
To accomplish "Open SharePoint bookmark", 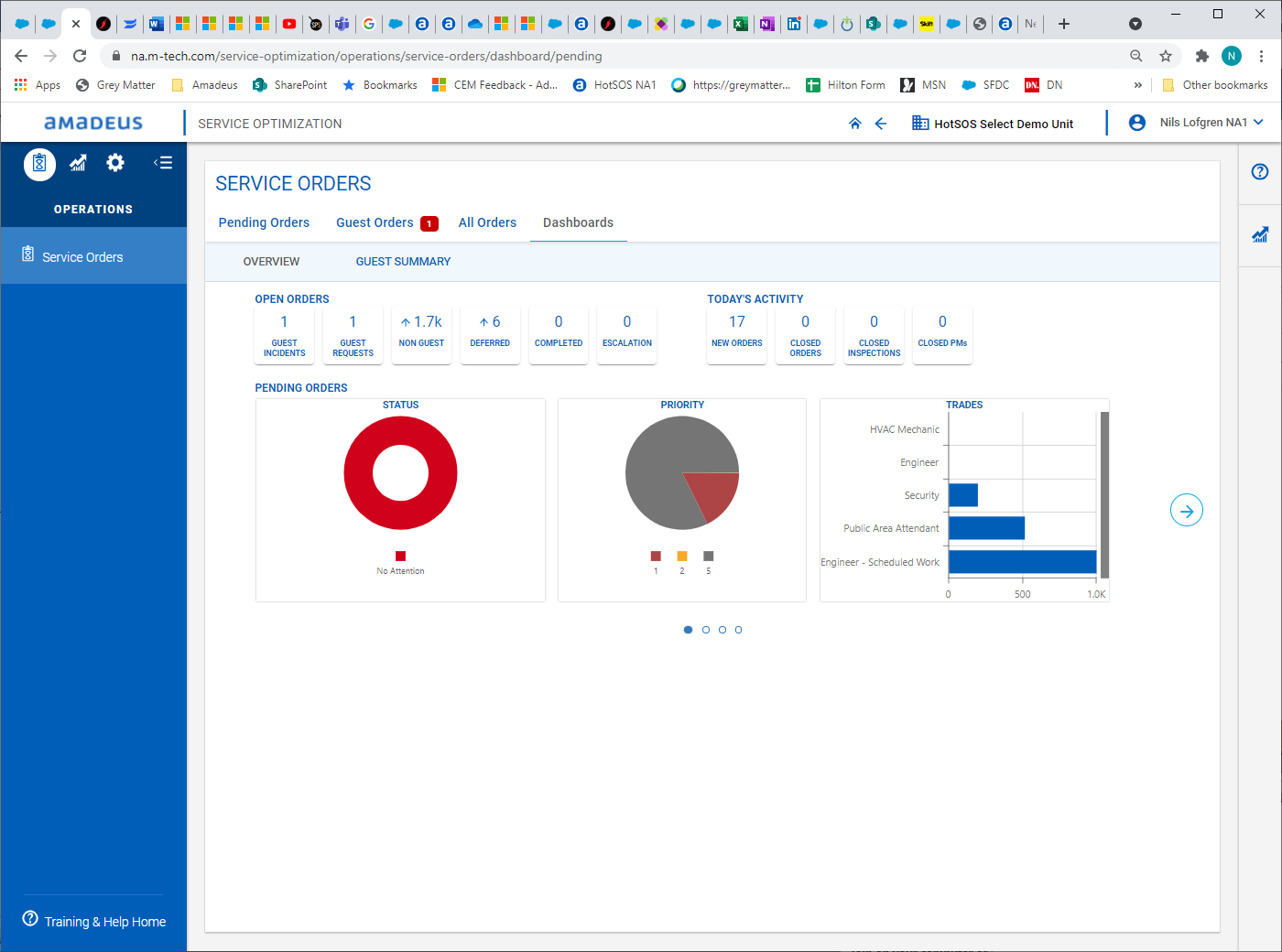I will pyautogui.click(x=289, y=85).
